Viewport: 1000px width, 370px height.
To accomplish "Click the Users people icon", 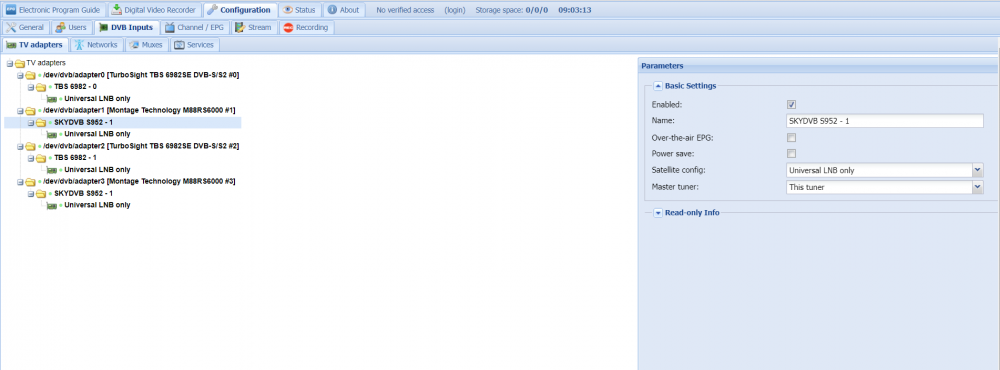I will coord(61,27).
